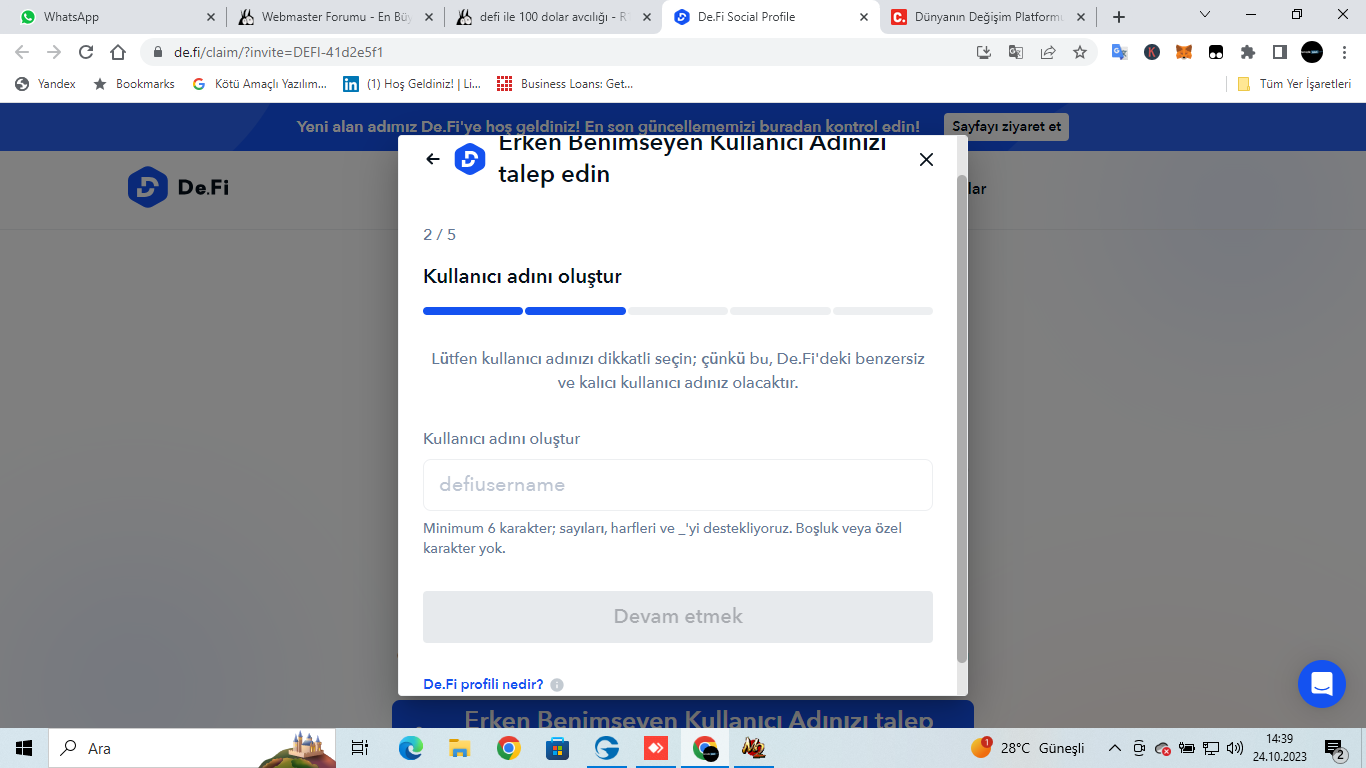Open the De.Fi profili nedir? link
Image resolution: width=1366 pixels, height=768 pixels.
coord(483,685)
